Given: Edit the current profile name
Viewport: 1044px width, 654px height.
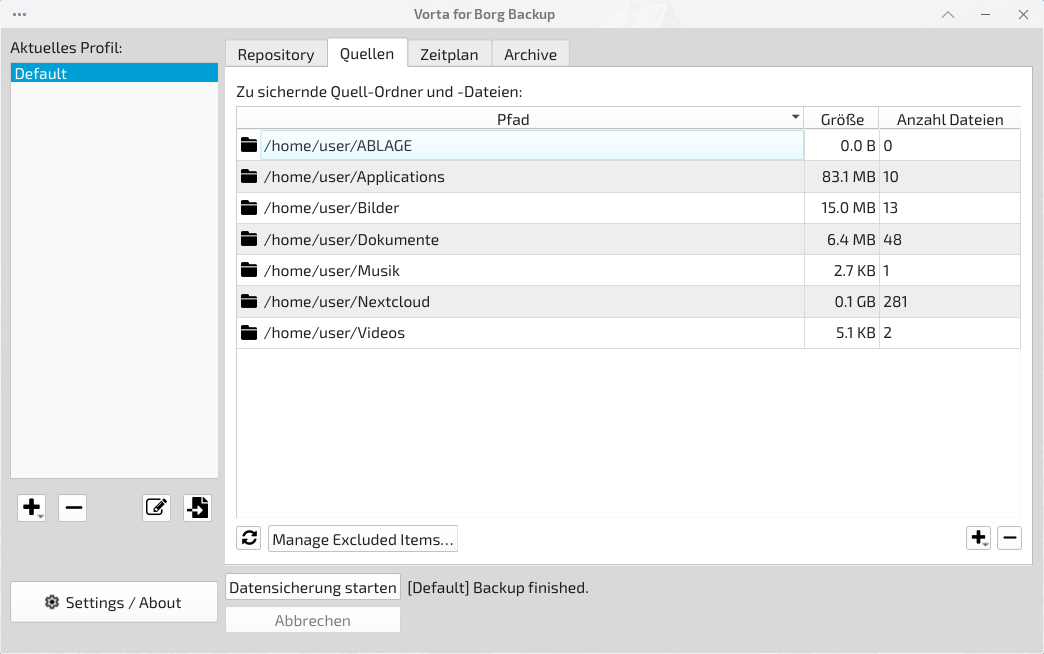Looking at the screenshot, I should click(x=156, y=508).
